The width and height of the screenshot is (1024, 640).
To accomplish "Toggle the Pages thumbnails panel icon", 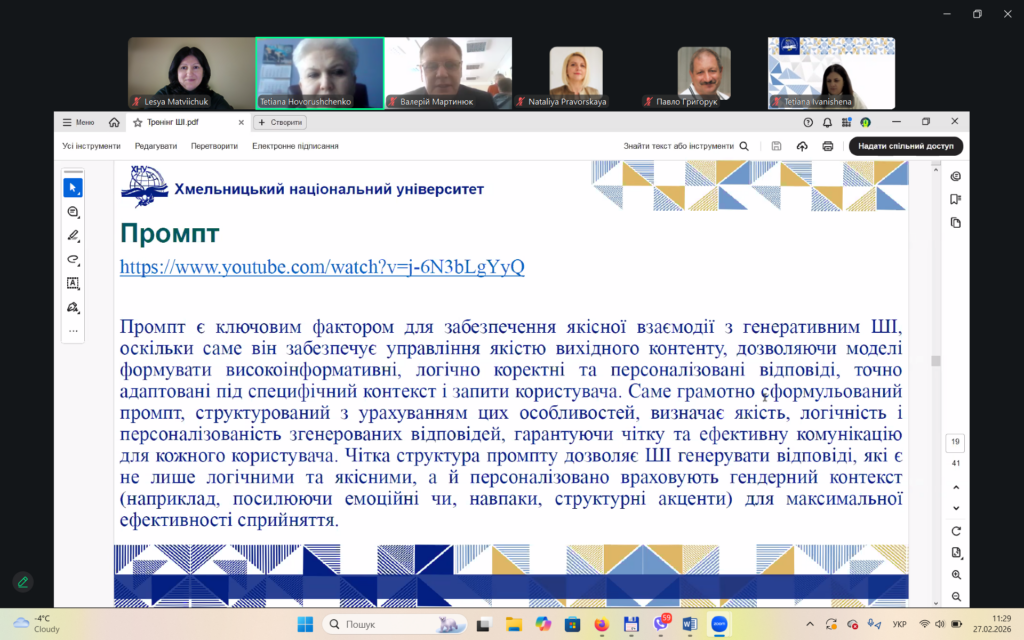I will 956,222.
